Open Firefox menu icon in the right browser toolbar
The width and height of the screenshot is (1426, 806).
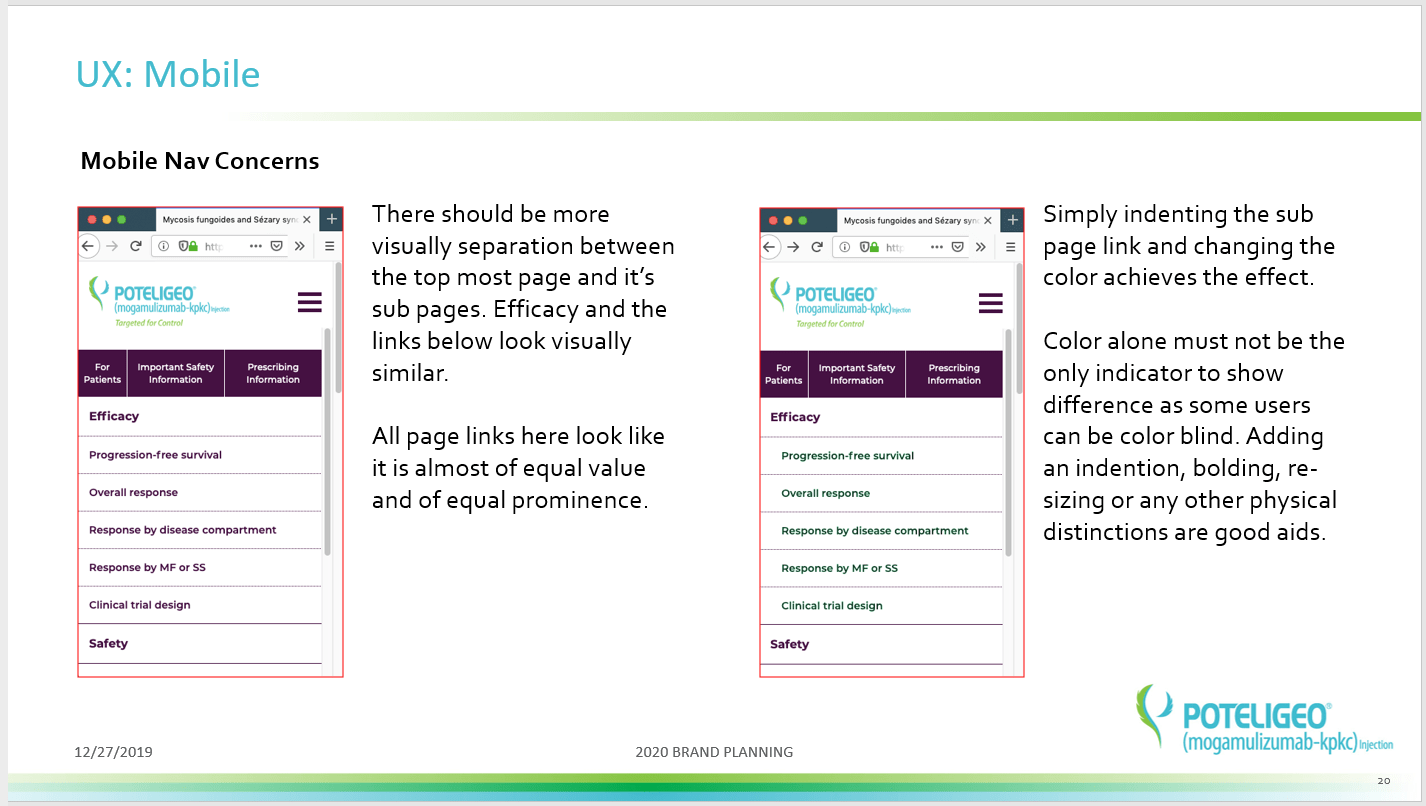pyautogui.click(x=1011, y=246)
